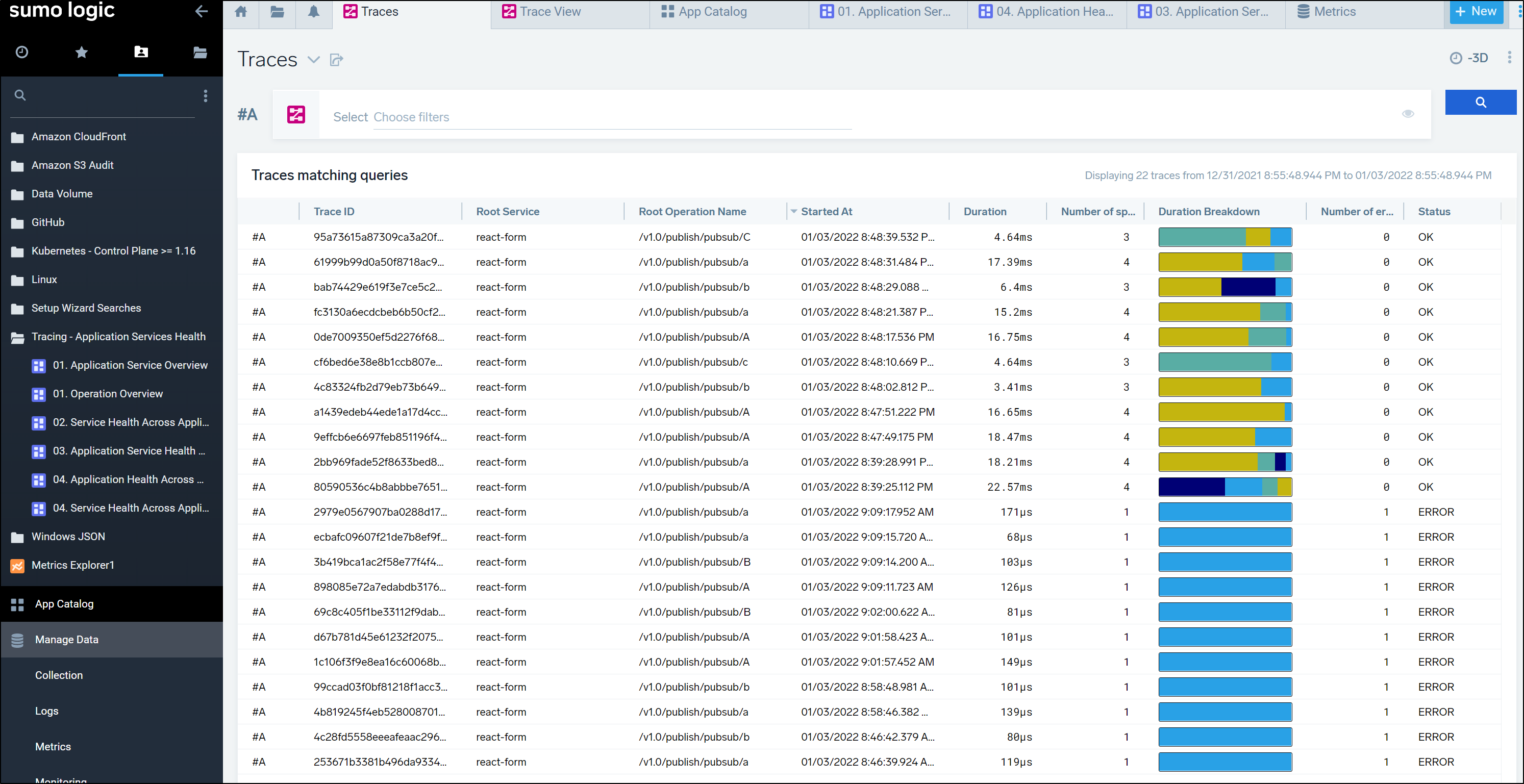
Task: Click the Manage Data menu item
Action: click(112, 640)
